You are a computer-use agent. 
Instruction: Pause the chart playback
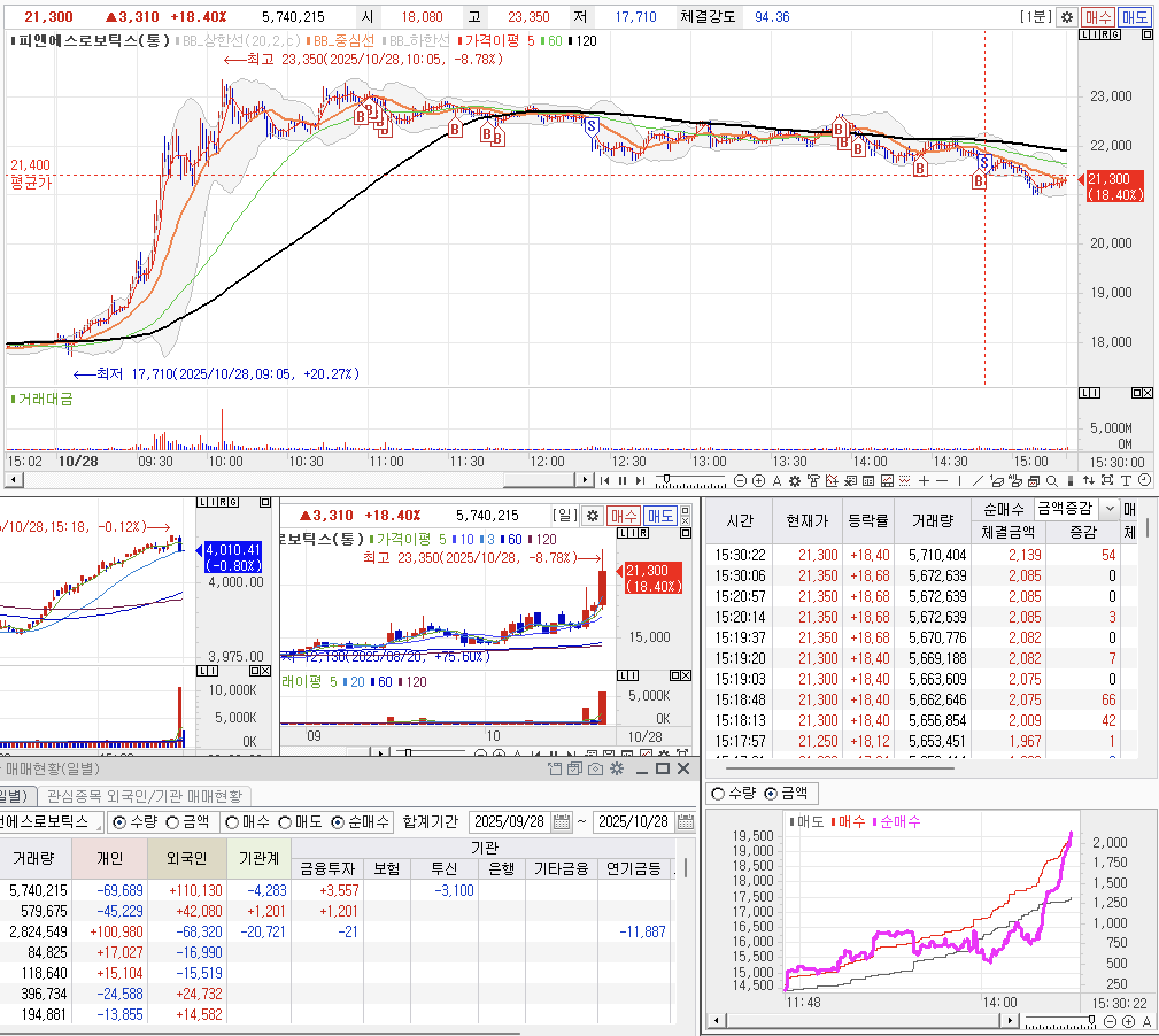point(623,481)
